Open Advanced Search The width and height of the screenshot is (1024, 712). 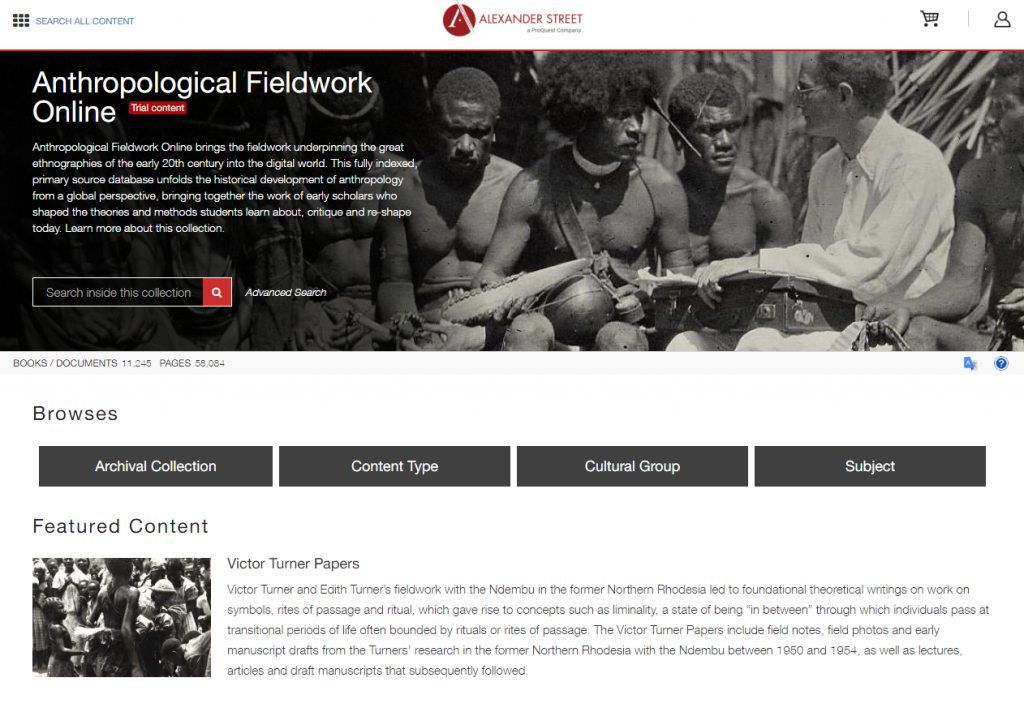[285, 293]
